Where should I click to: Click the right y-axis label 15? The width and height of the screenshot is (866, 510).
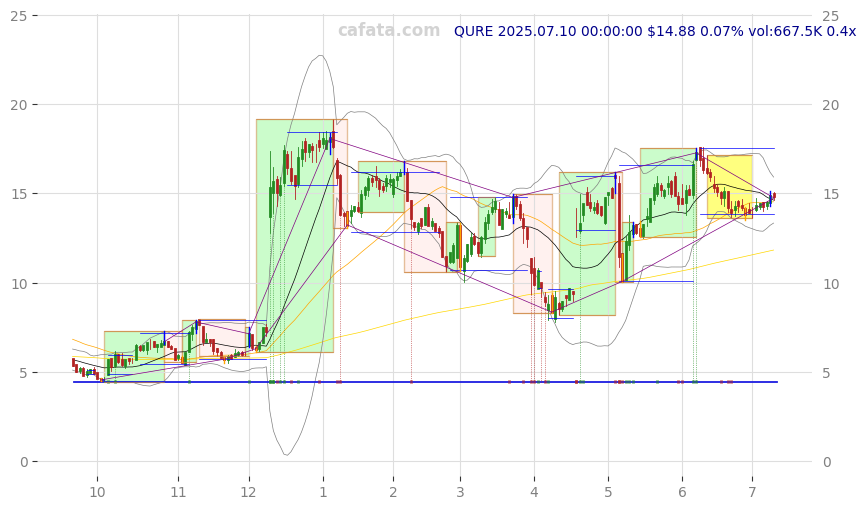pos(830,194)
